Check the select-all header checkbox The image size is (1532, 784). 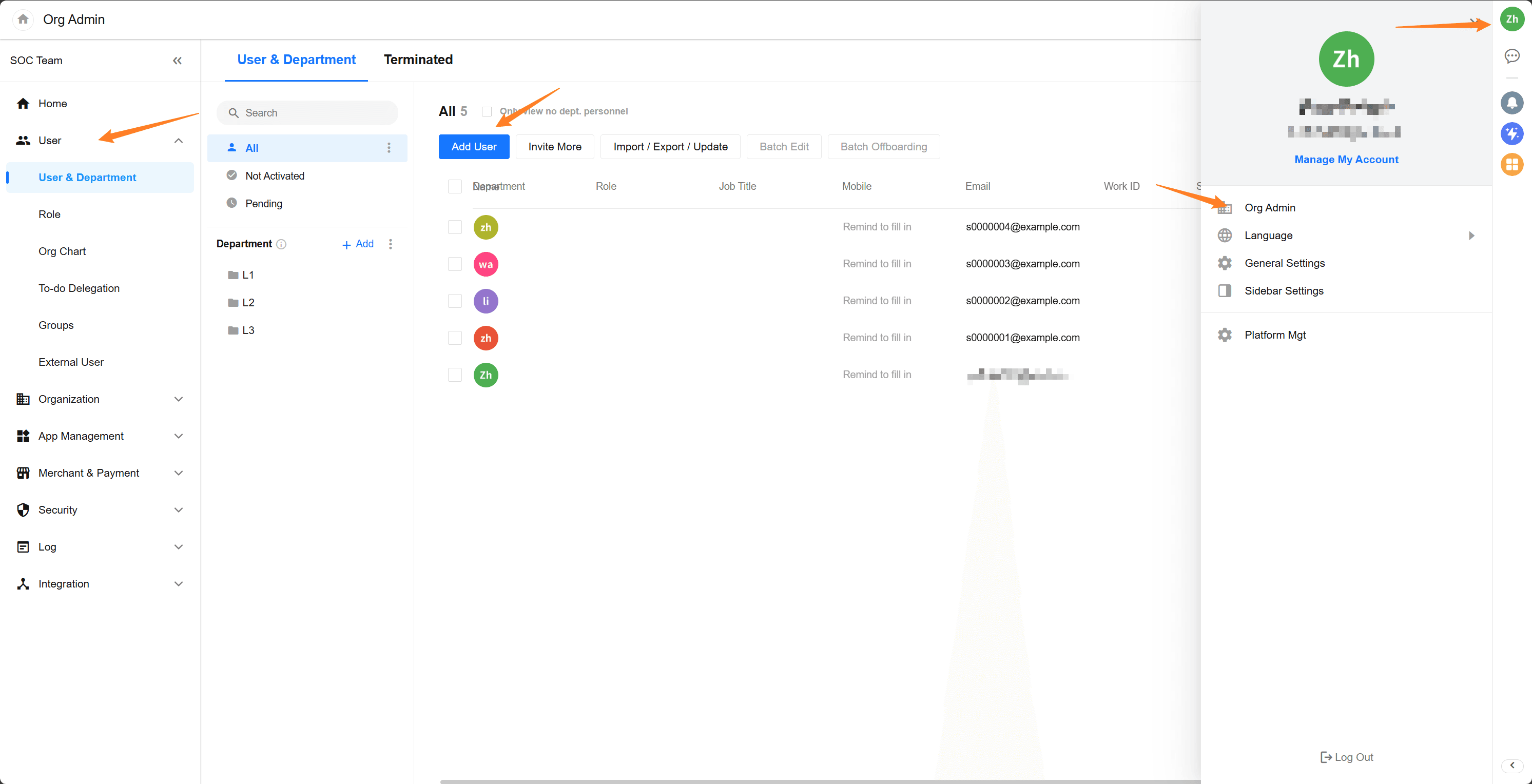click(x=454, y=187)
